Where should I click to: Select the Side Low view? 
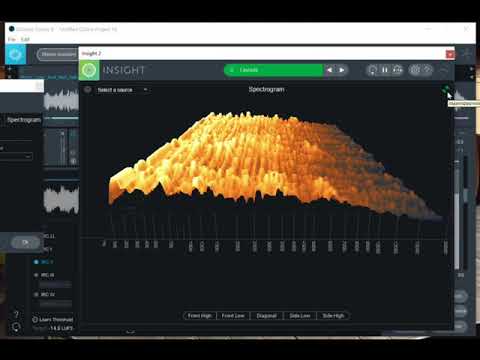(300, 316)
